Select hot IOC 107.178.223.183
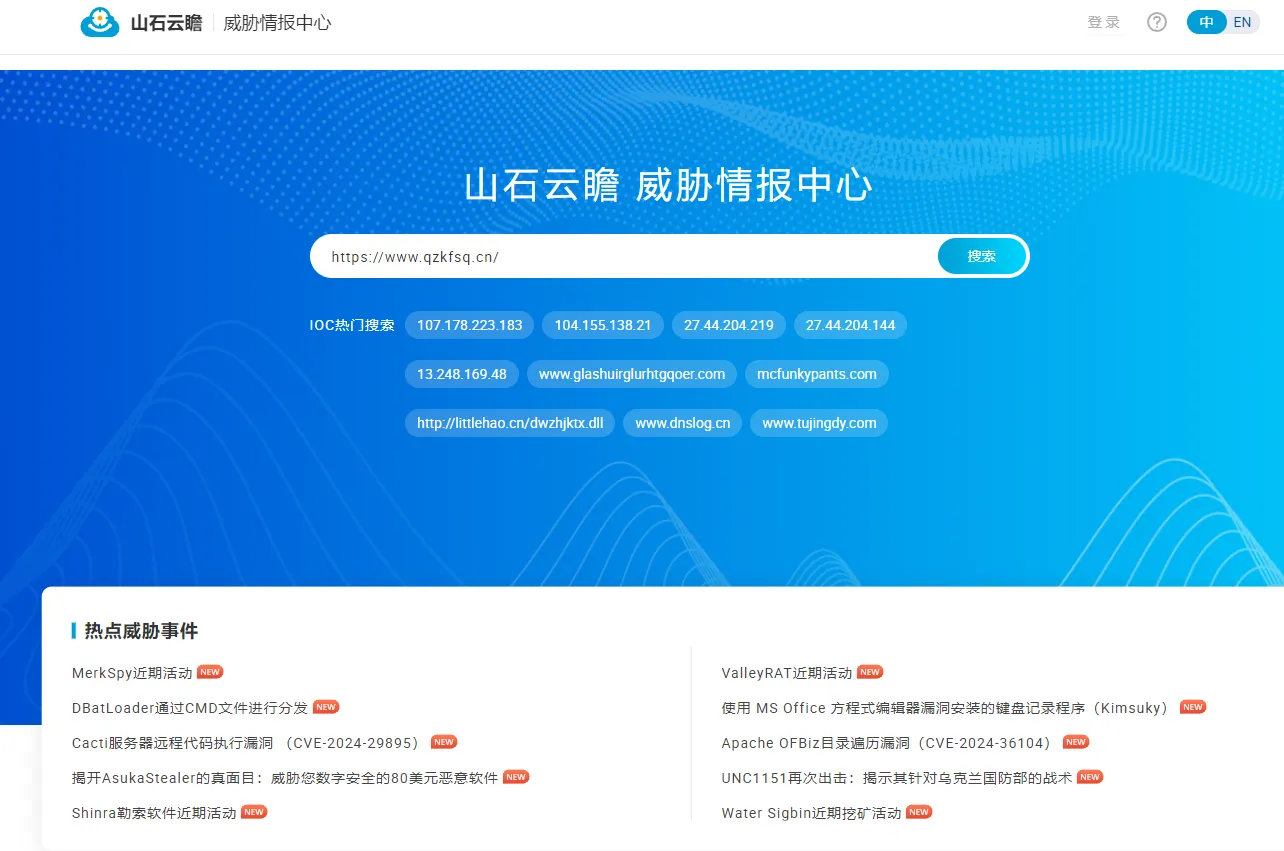Screen dimensions: 1284x851 tap(469, 325)
